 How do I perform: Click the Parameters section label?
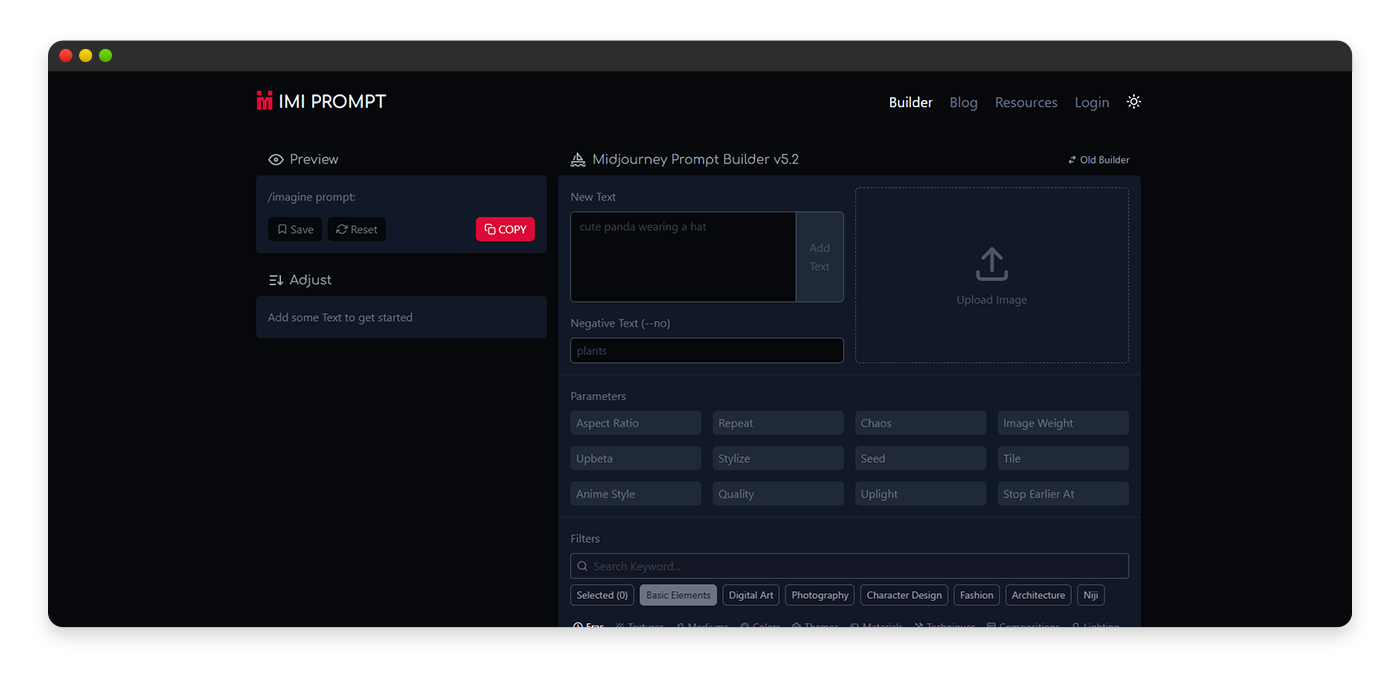598,396
